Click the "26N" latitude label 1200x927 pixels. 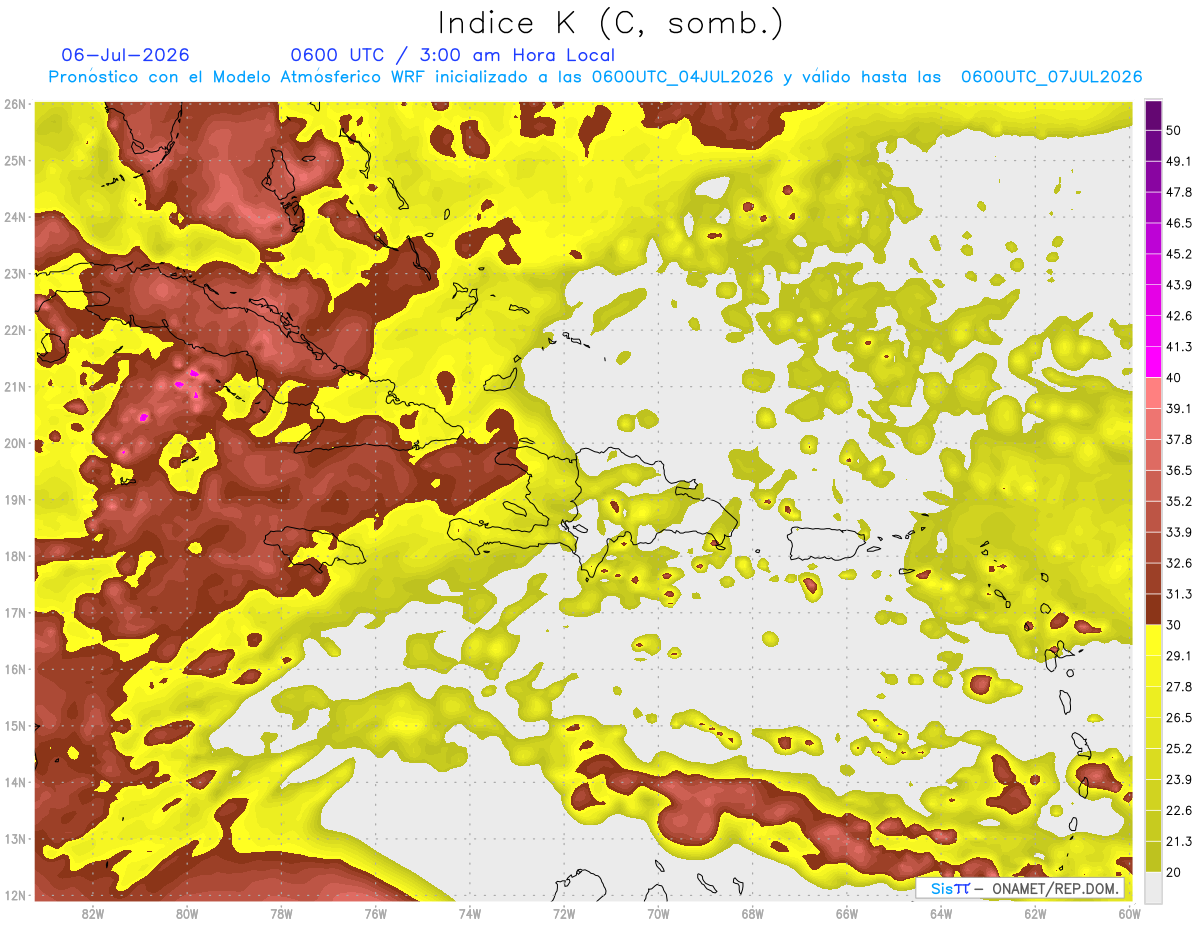[15, 104]
